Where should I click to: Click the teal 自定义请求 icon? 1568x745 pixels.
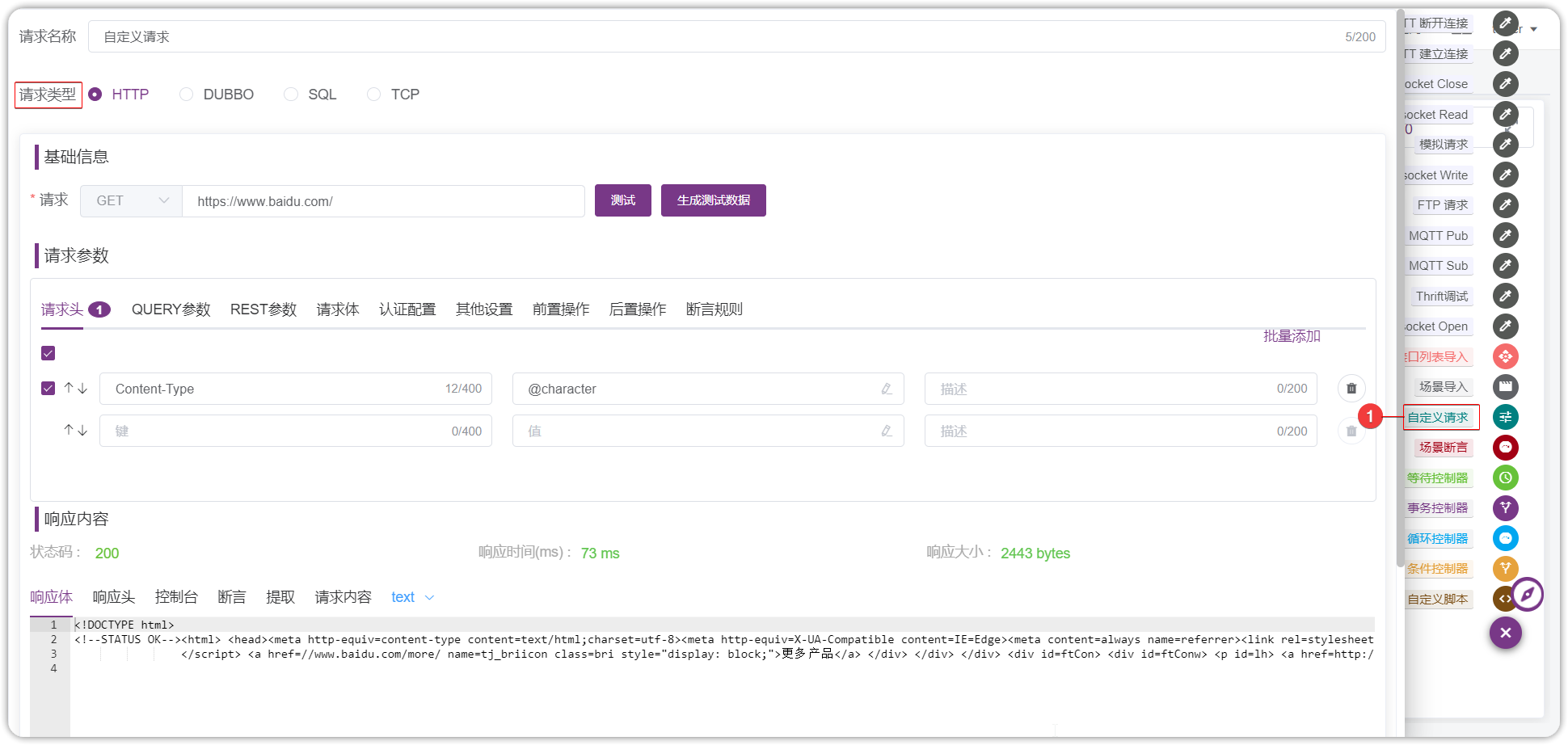[1505, 417]
